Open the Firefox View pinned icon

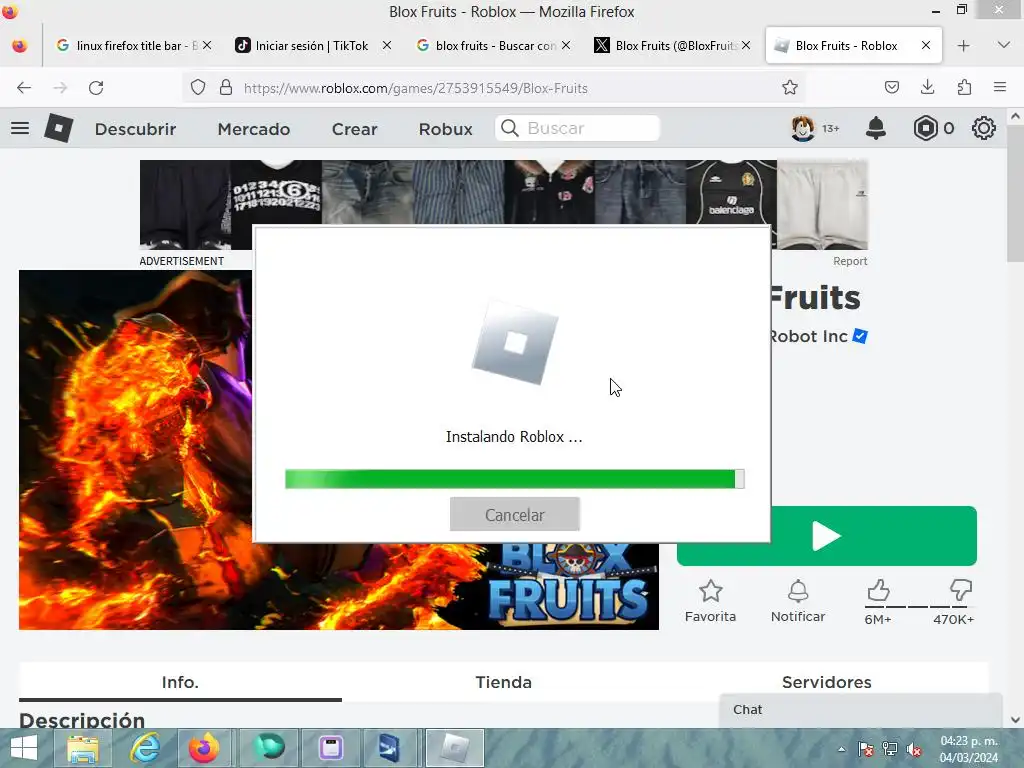tap(20, 46)
